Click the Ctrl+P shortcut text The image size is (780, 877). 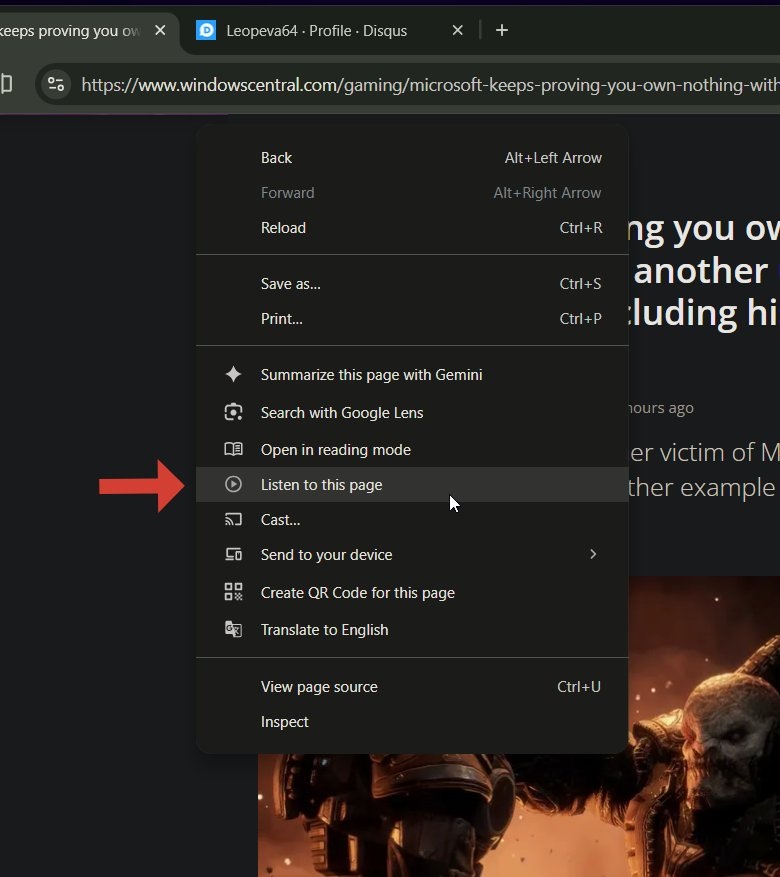580,319
